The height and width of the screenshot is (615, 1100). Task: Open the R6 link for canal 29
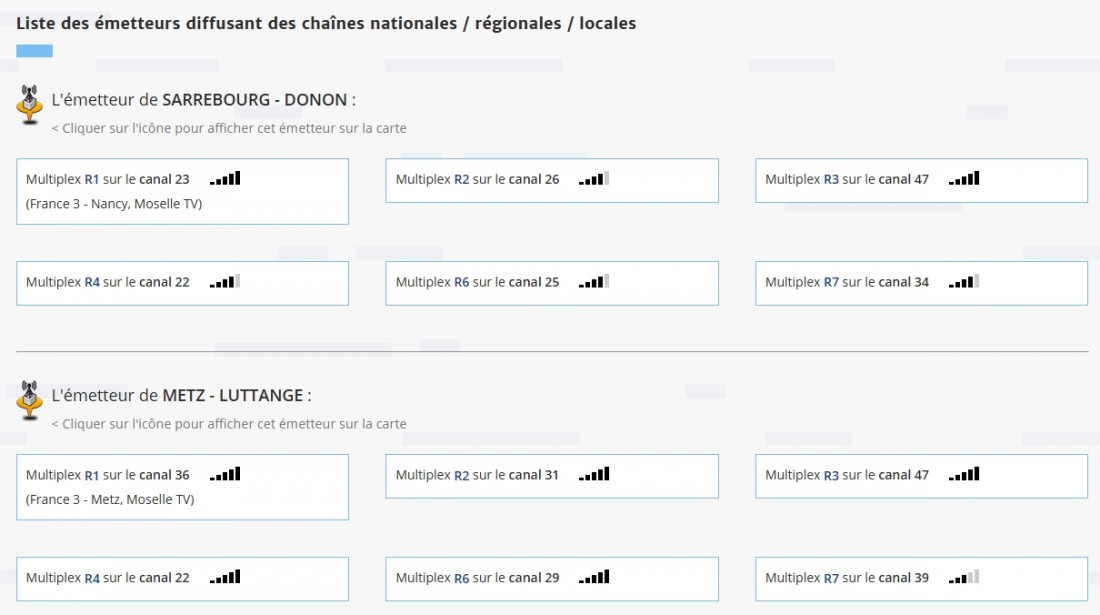[x=462, y=578]
